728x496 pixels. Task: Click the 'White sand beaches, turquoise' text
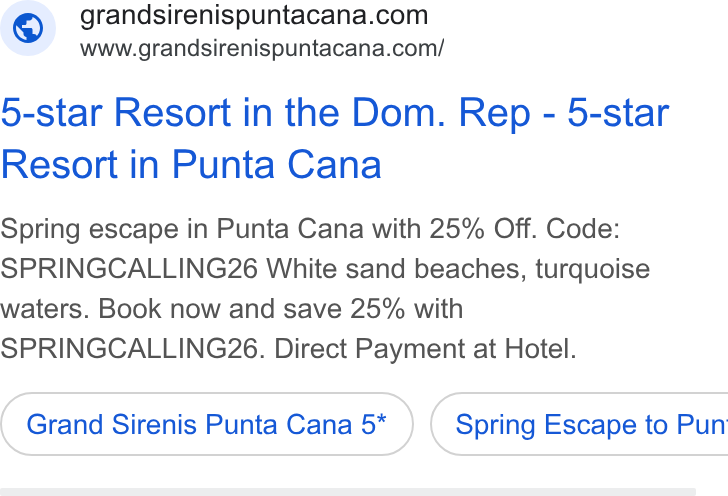(458, 269)
